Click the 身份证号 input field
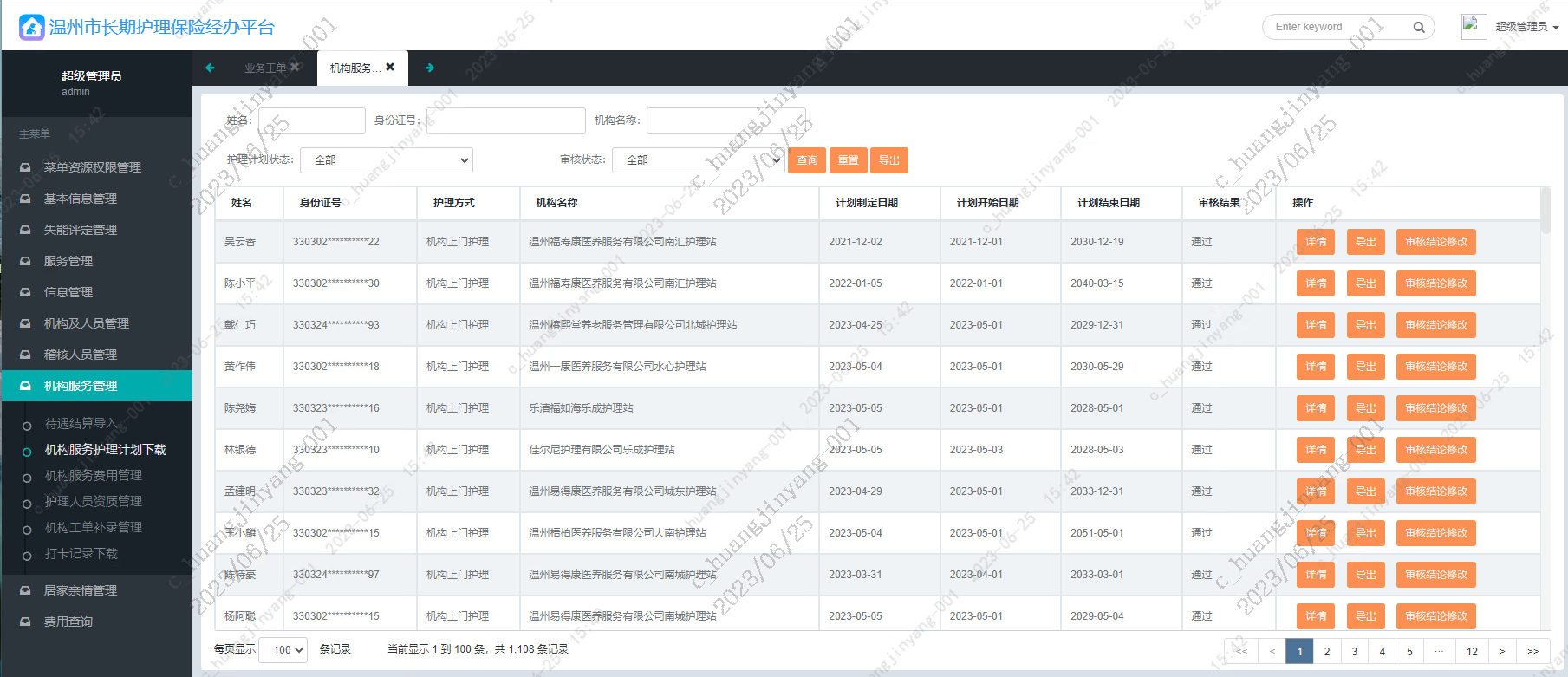This screenshot has width=1568, height=677. 506,120
